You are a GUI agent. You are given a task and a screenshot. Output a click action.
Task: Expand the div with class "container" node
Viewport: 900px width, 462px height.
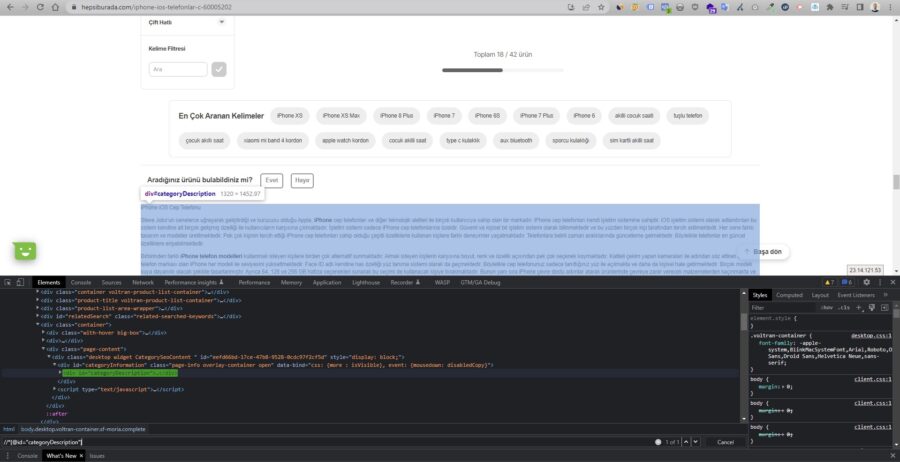pyautogui.click(x=38, y=324)
